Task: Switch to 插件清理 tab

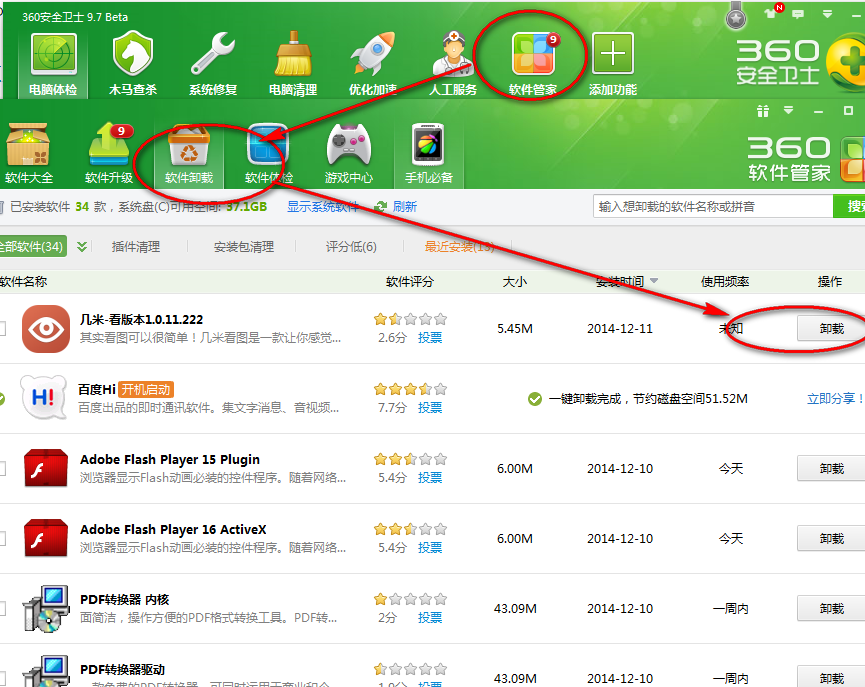Action: tap(136, 247)
